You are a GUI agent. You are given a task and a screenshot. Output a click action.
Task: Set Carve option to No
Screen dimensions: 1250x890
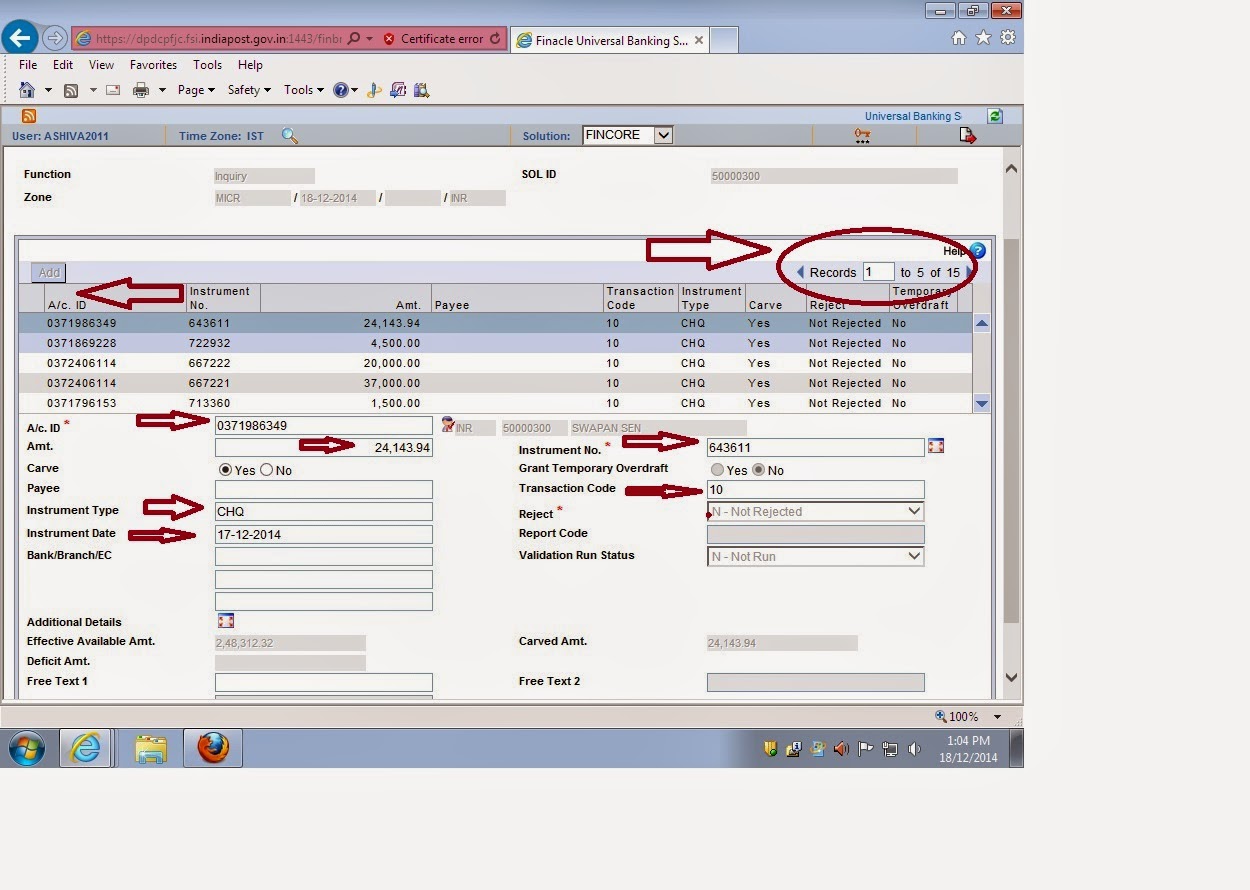pos(266,468)
